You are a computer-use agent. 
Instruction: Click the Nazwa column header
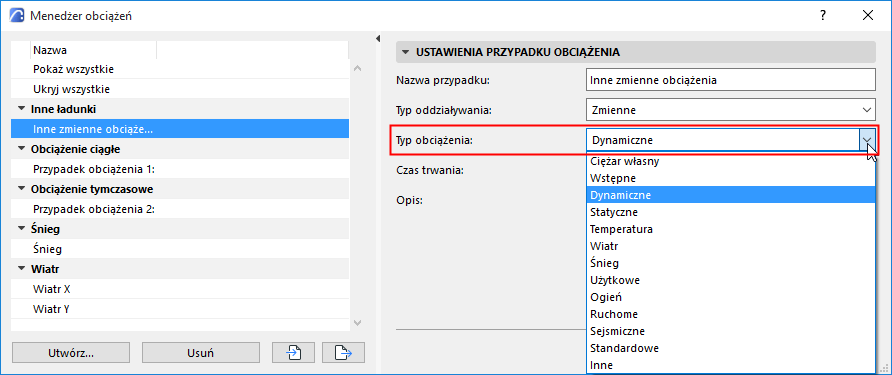click(x=93, y=50)
